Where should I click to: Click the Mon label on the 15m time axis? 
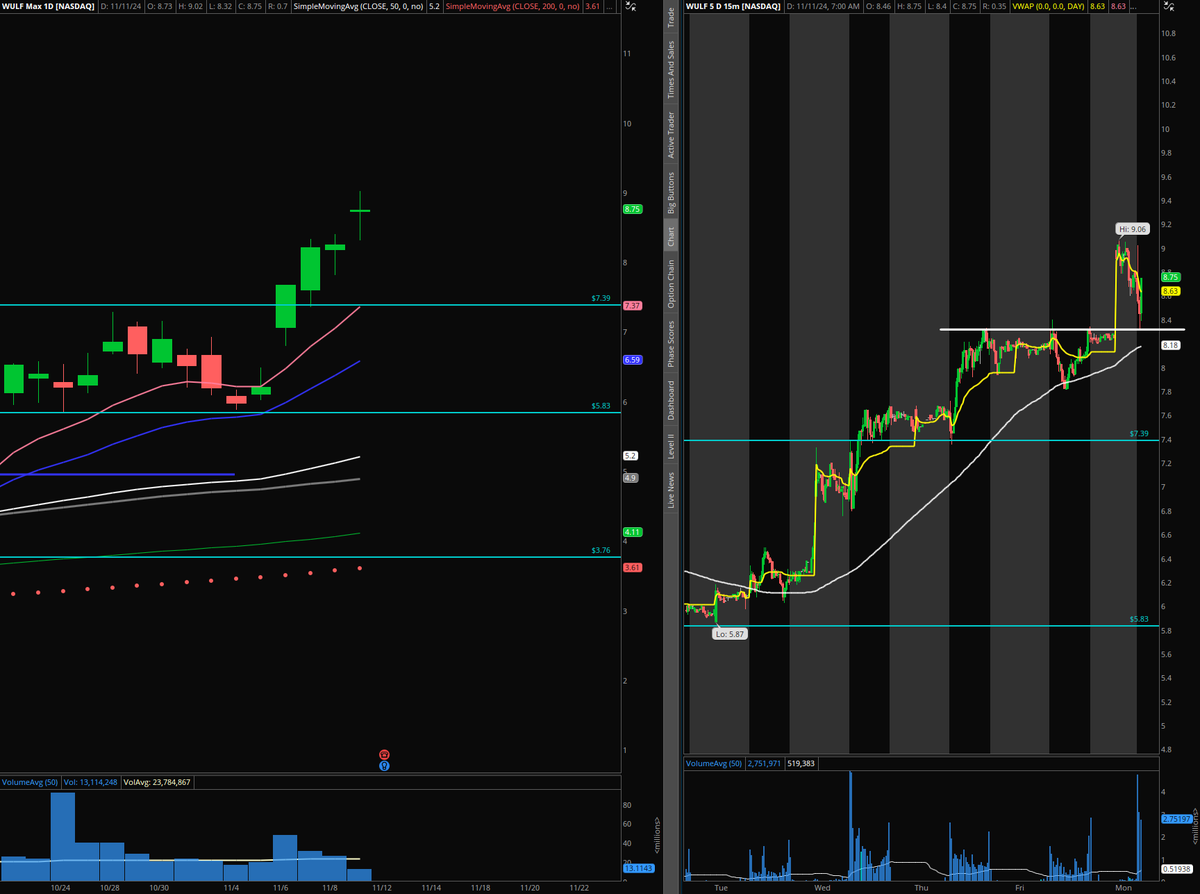[1122, 886]
